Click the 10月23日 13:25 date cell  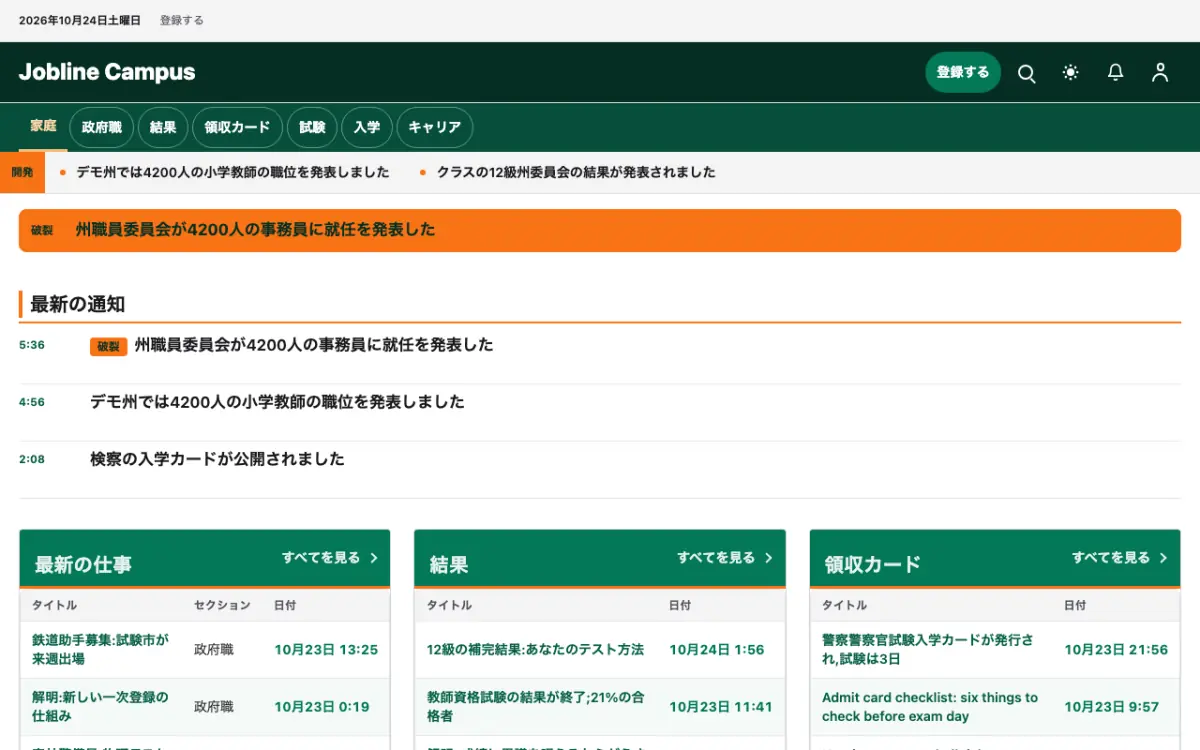[326, 650]
